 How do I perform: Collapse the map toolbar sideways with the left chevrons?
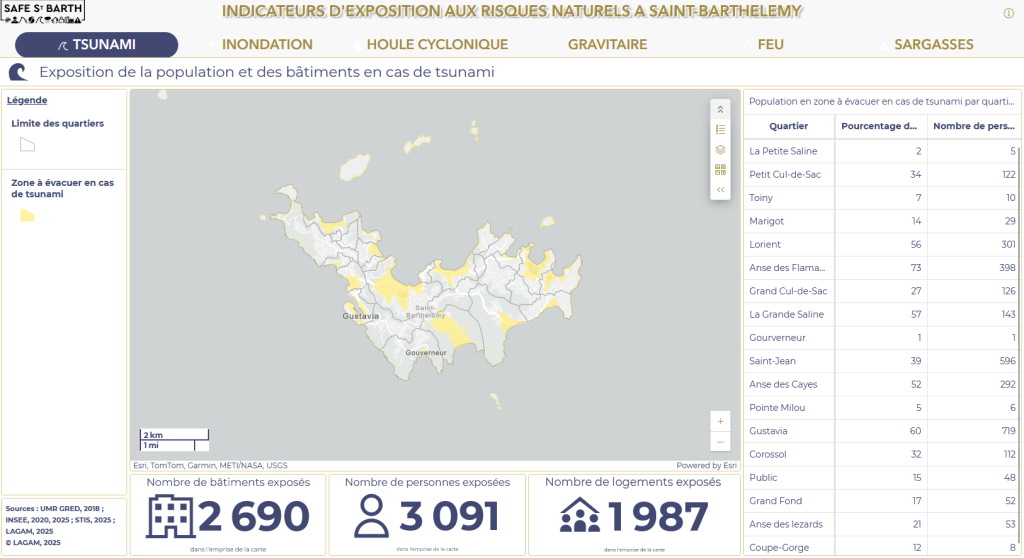tap(720, 189)
